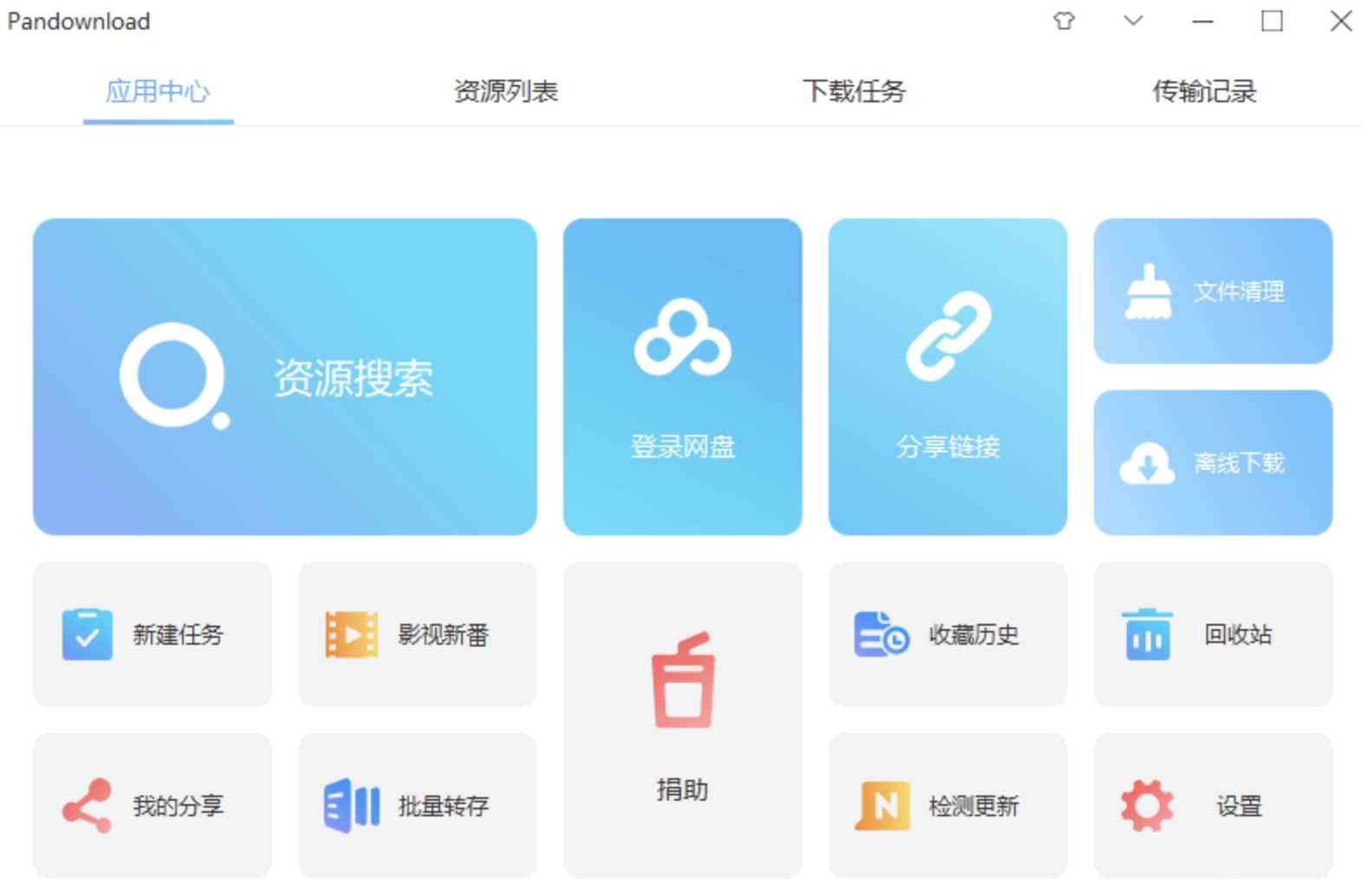Click the Pandownload window title
Screen dimensions: 1371x896
(79, 22)
